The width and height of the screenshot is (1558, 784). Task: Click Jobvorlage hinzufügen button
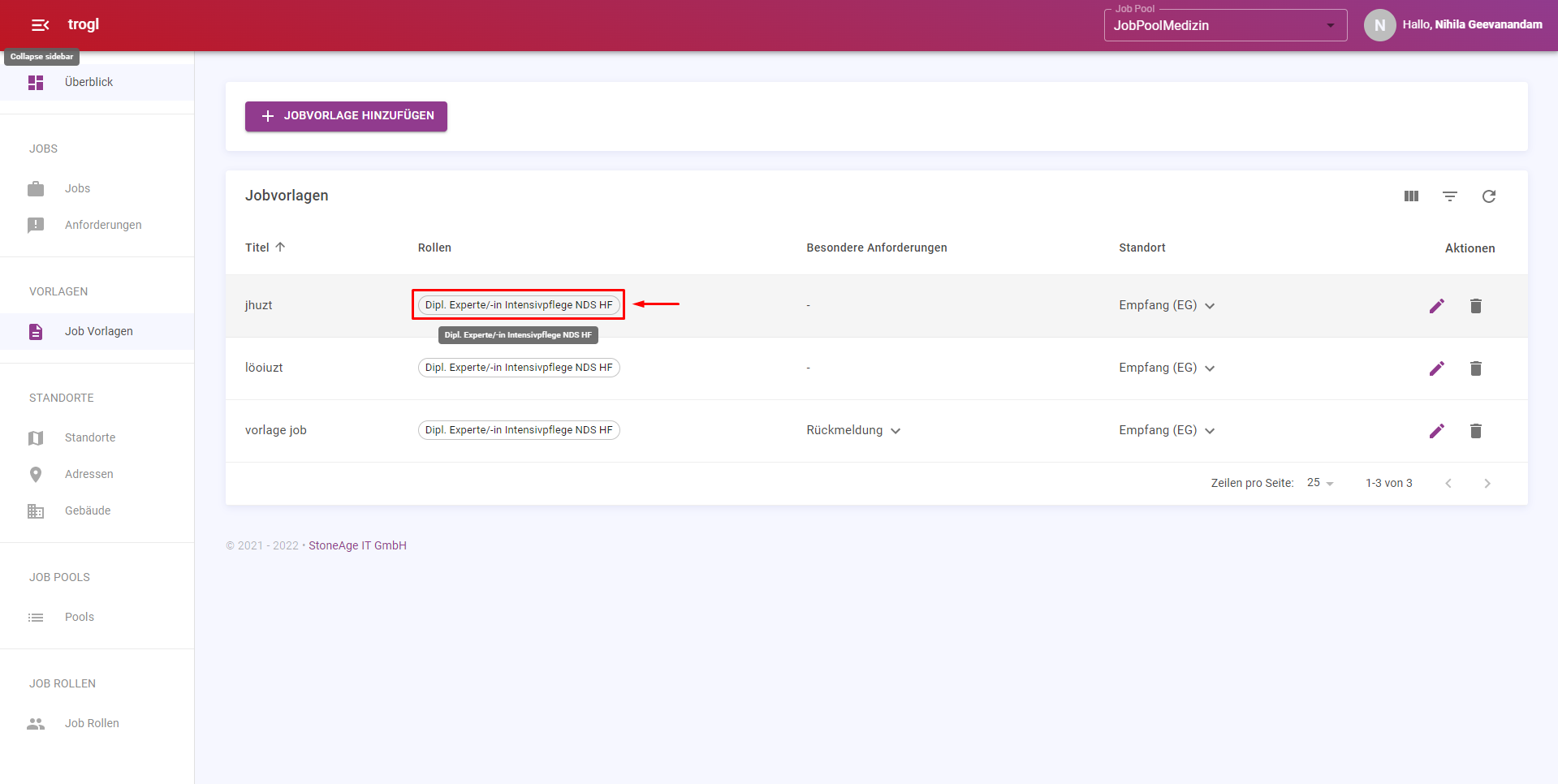click(346, 116)
